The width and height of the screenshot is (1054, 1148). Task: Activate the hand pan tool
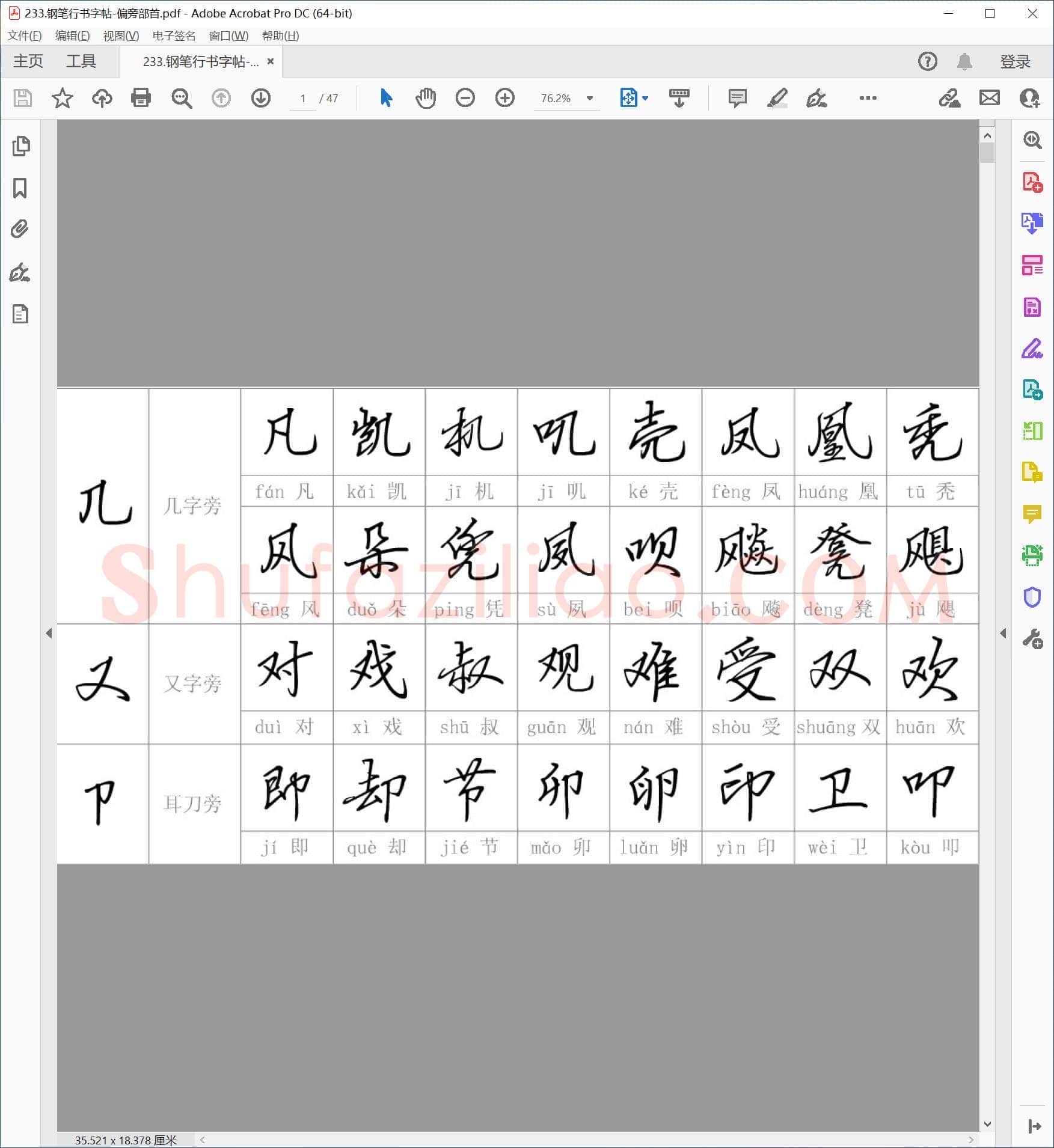pyautogui.click(x=426, y=98)
